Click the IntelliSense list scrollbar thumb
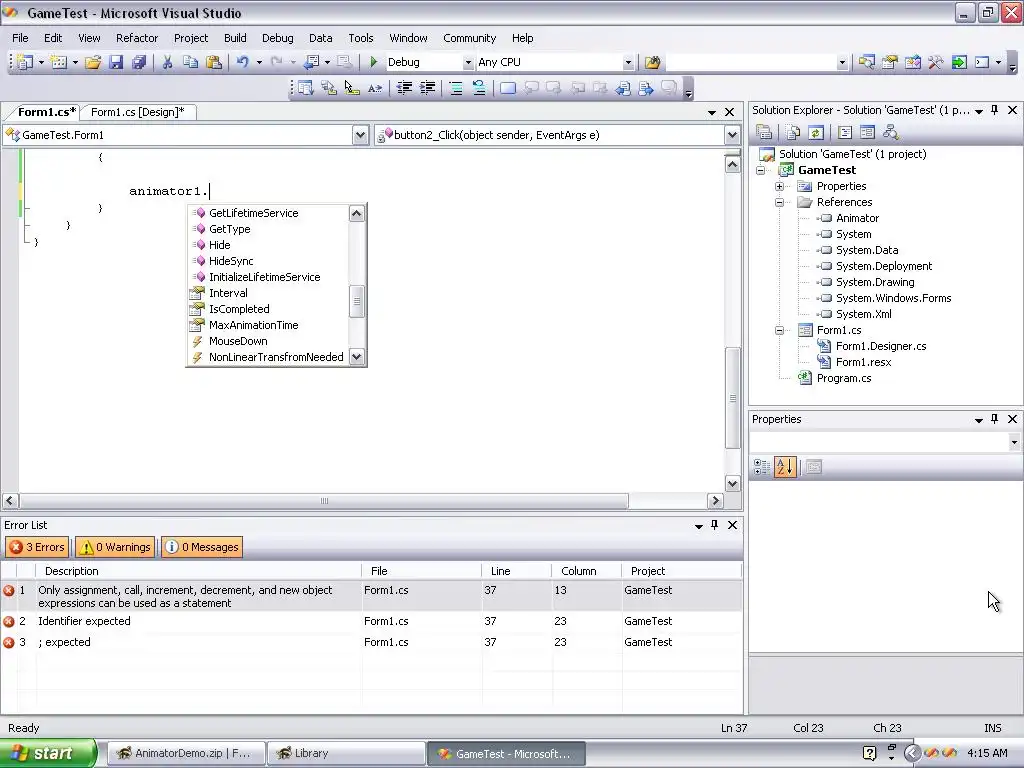This screenshot has width=1024, height=768. (x=357, y=301)
